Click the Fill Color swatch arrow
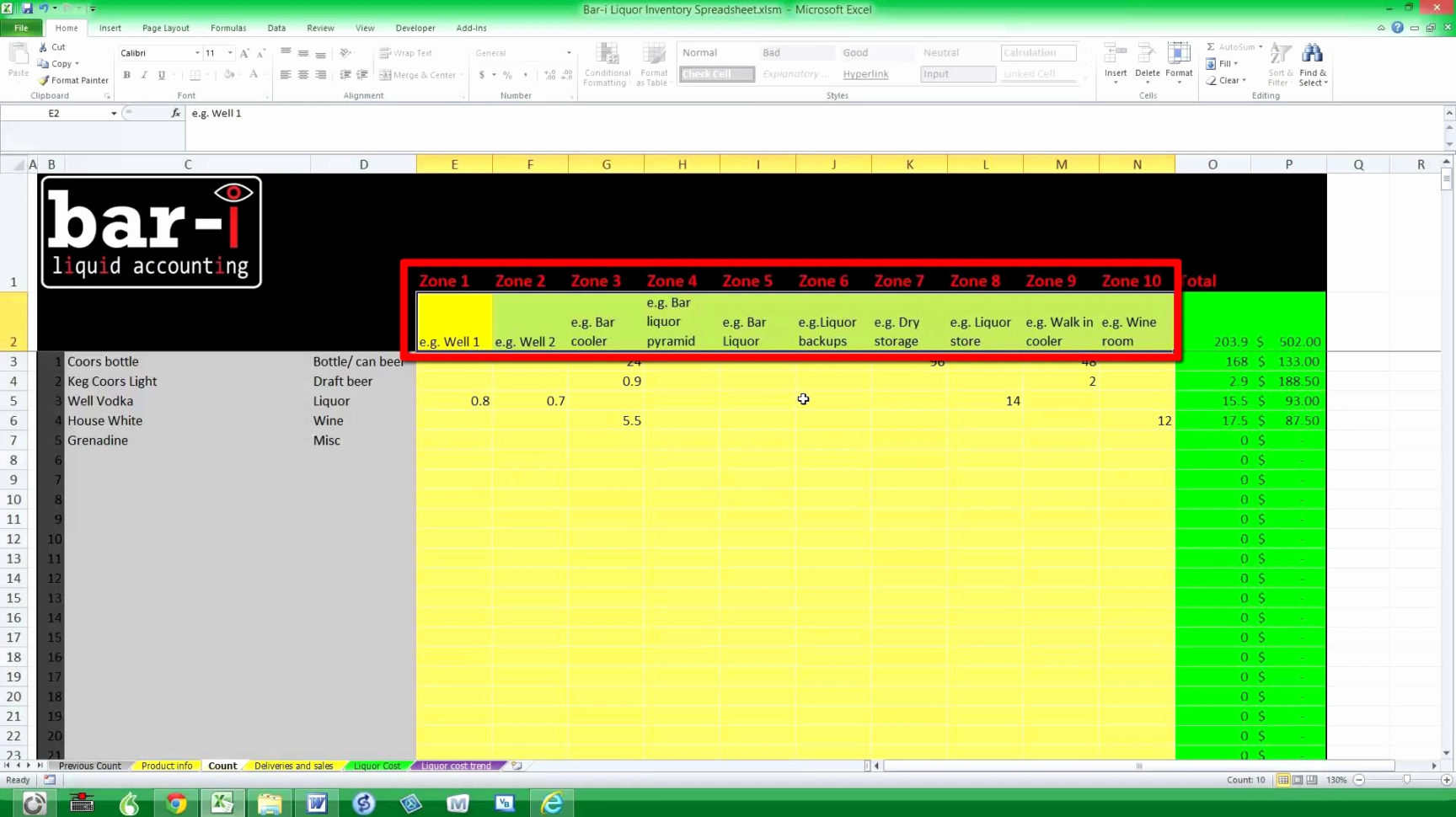This screenshot has height=817, width=1456. [238, 75]
